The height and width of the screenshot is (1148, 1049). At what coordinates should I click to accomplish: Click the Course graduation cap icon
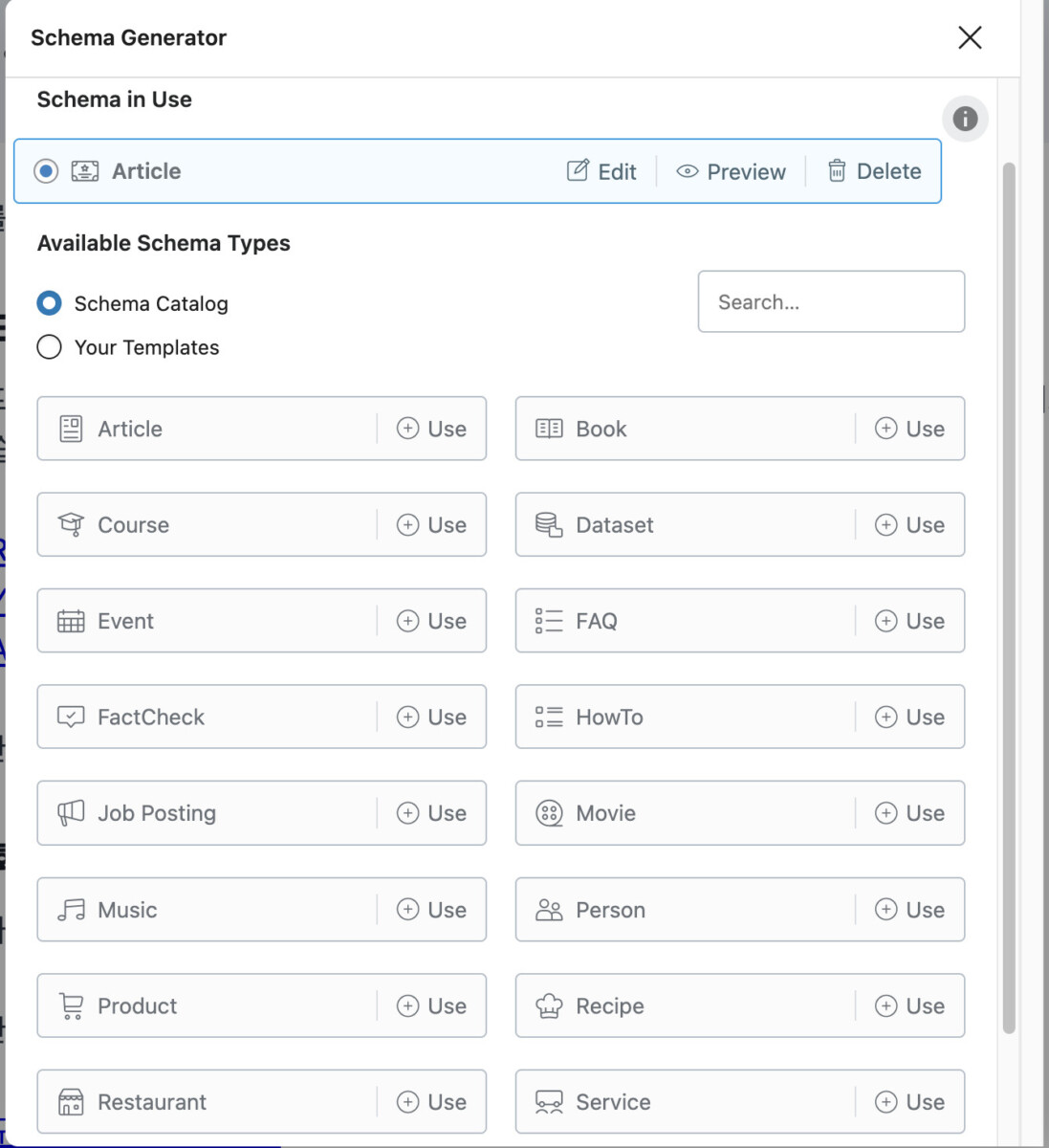(x=71, y=524)
